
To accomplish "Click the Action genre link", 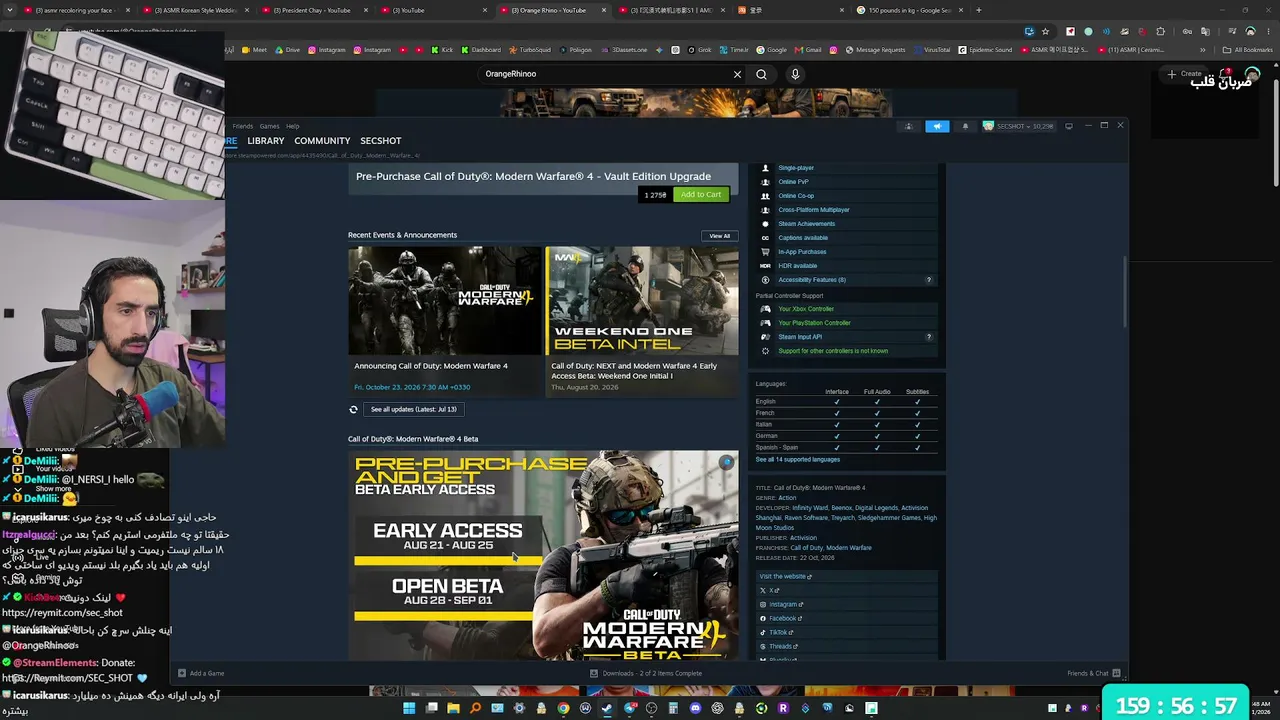I will 787,498.
